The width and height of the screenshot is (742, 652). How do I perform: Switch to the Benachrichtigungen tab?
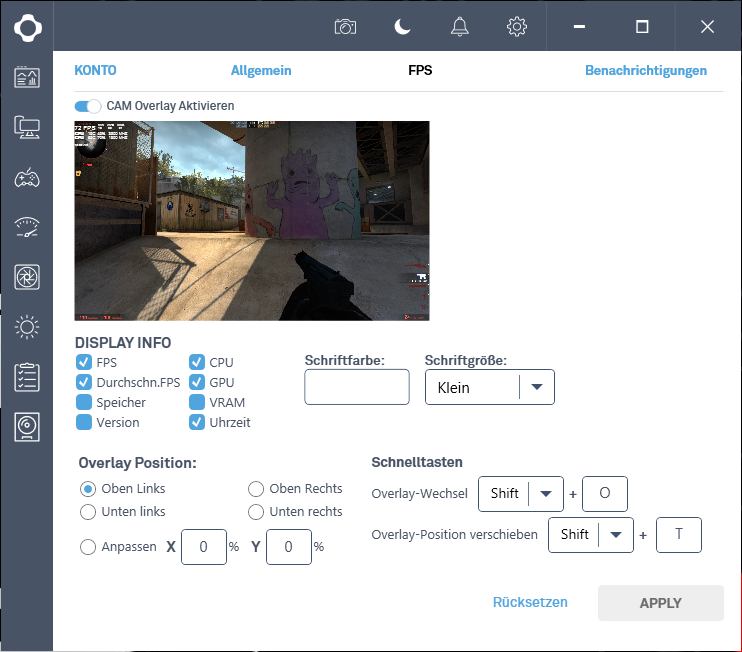(646, 70)
